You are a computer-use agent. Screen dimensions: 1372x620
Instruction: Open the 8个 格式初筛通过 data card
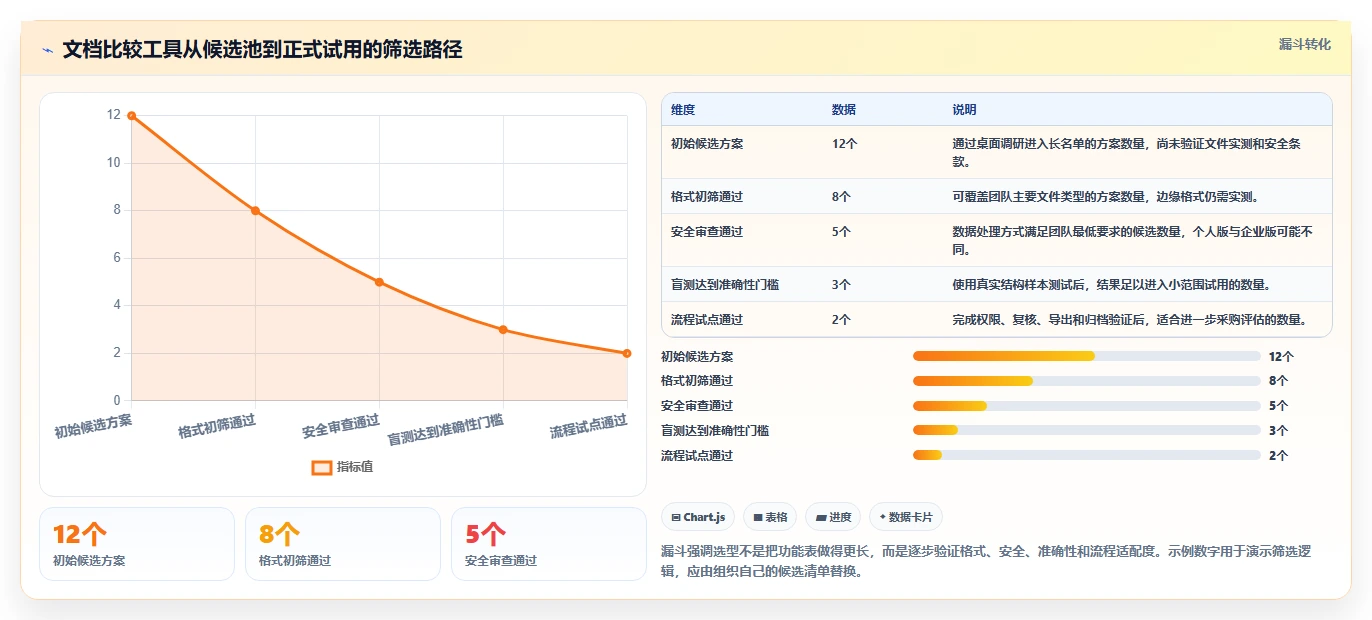point(343,544)
